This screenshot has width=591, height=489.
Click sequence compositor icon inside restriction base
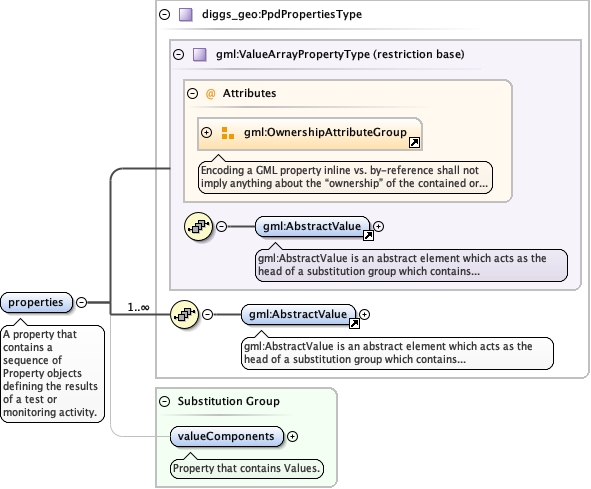(198, 226)
